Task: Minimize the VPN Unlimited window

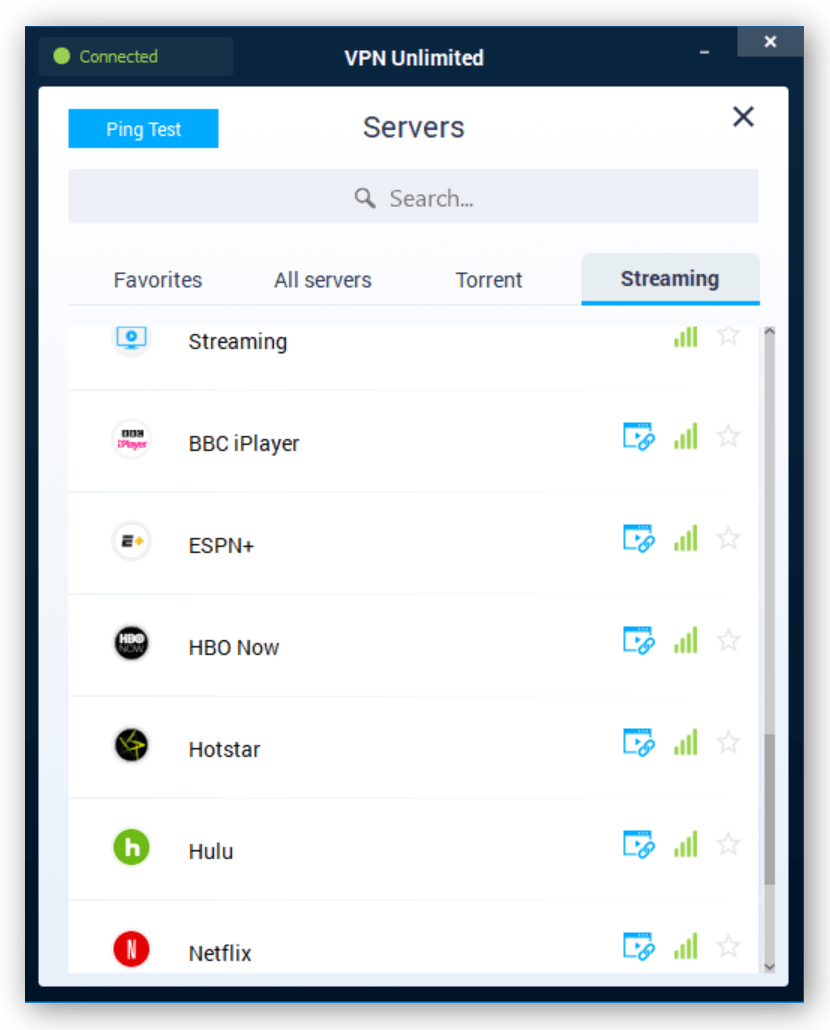Action: (x=705, y=52)
